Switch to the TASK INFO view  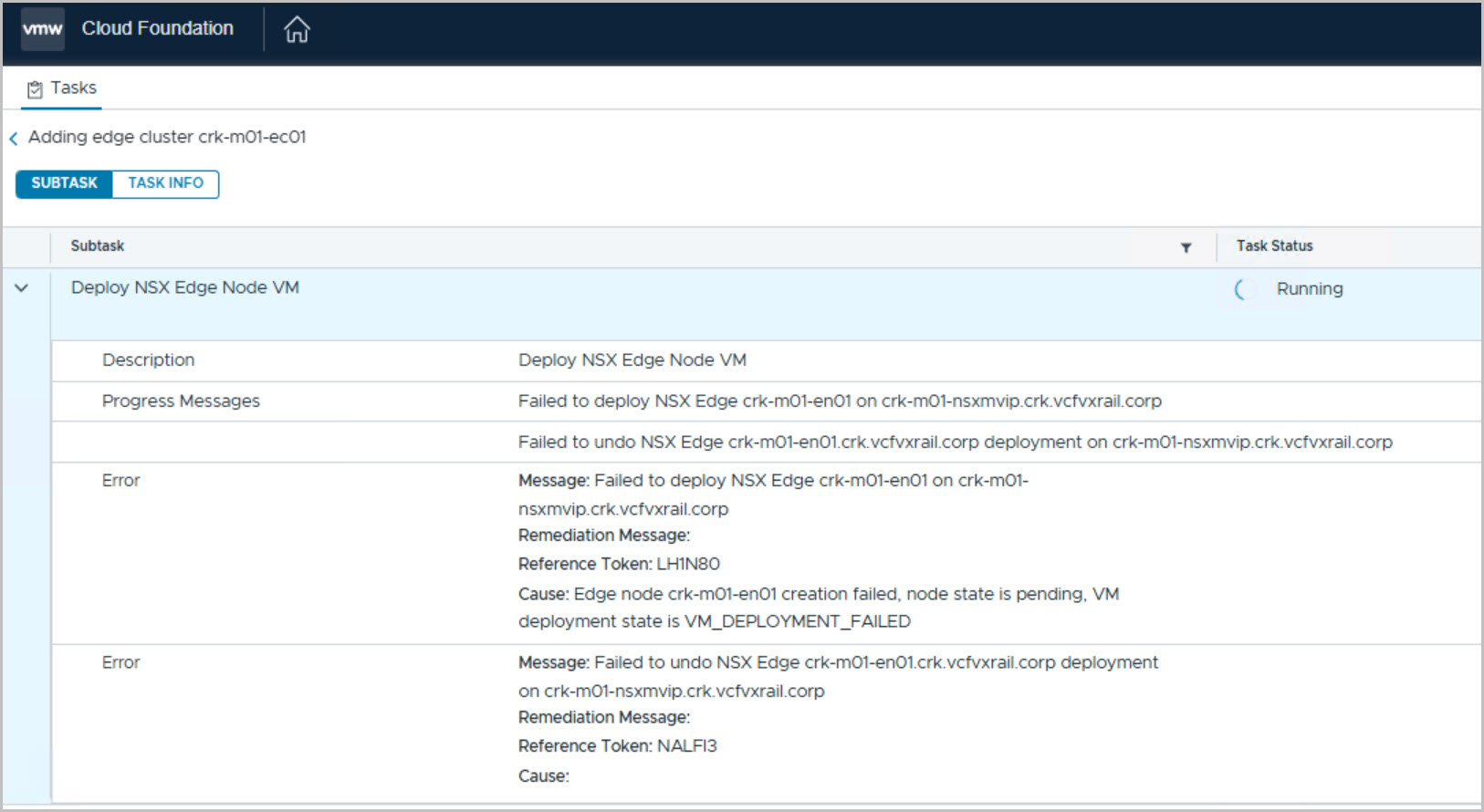click(x=165, y=183)
